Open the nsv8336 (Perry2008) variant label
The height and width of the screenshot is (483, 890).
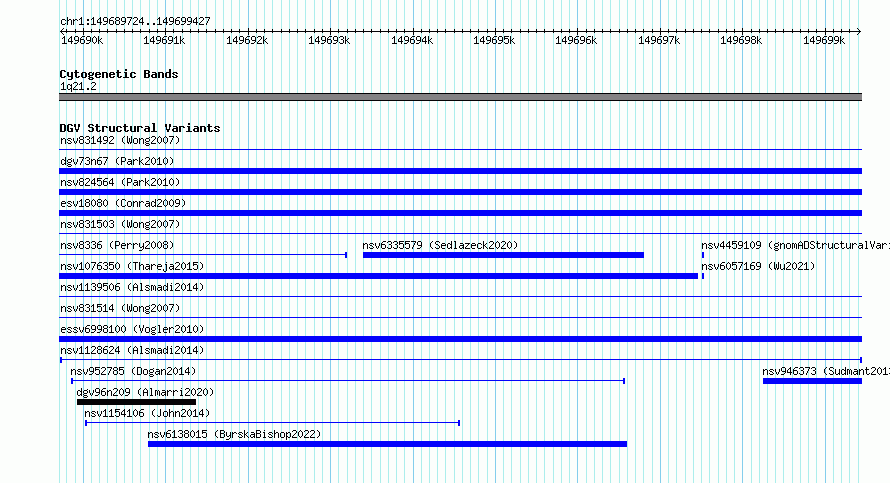pyautogui.click(x=117, y=245)
